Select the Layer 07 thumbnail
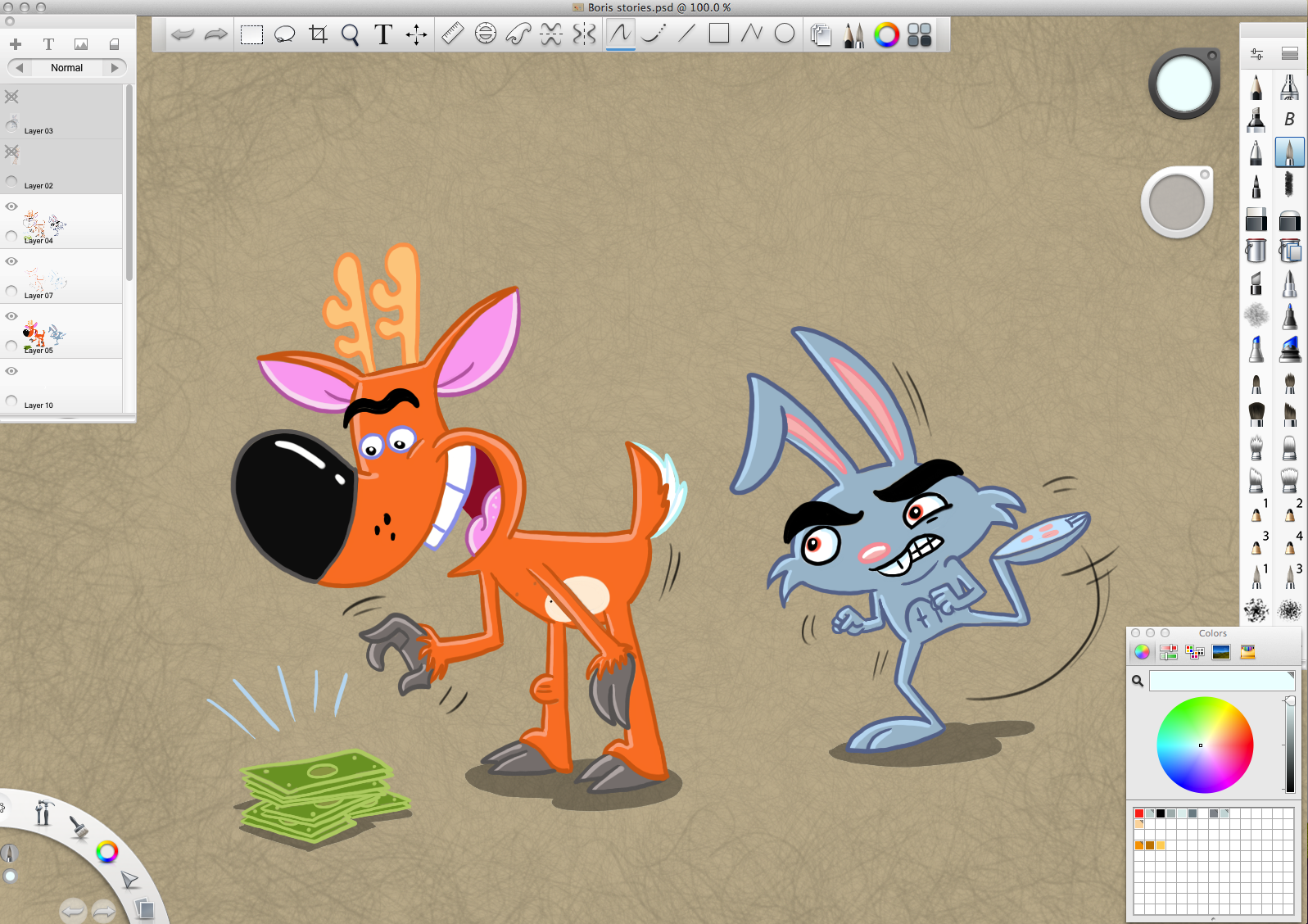Viewport: 1308px width, 924px height. (47, 279)
